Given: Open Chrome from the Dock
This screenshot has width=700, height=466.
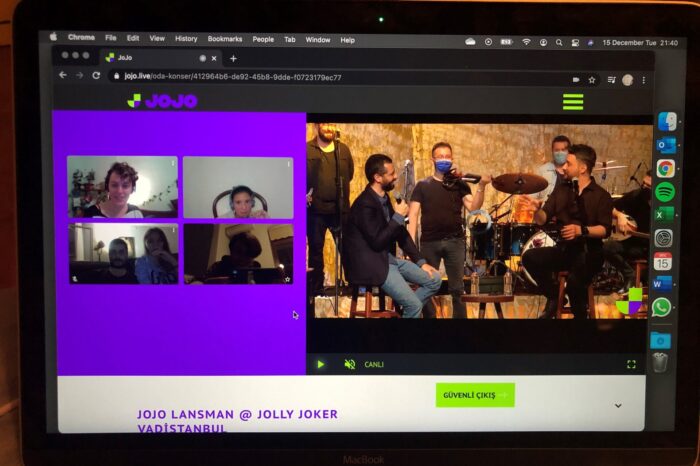Looking at the screenshot, I should pyautogui.click(x=665, y=169).
